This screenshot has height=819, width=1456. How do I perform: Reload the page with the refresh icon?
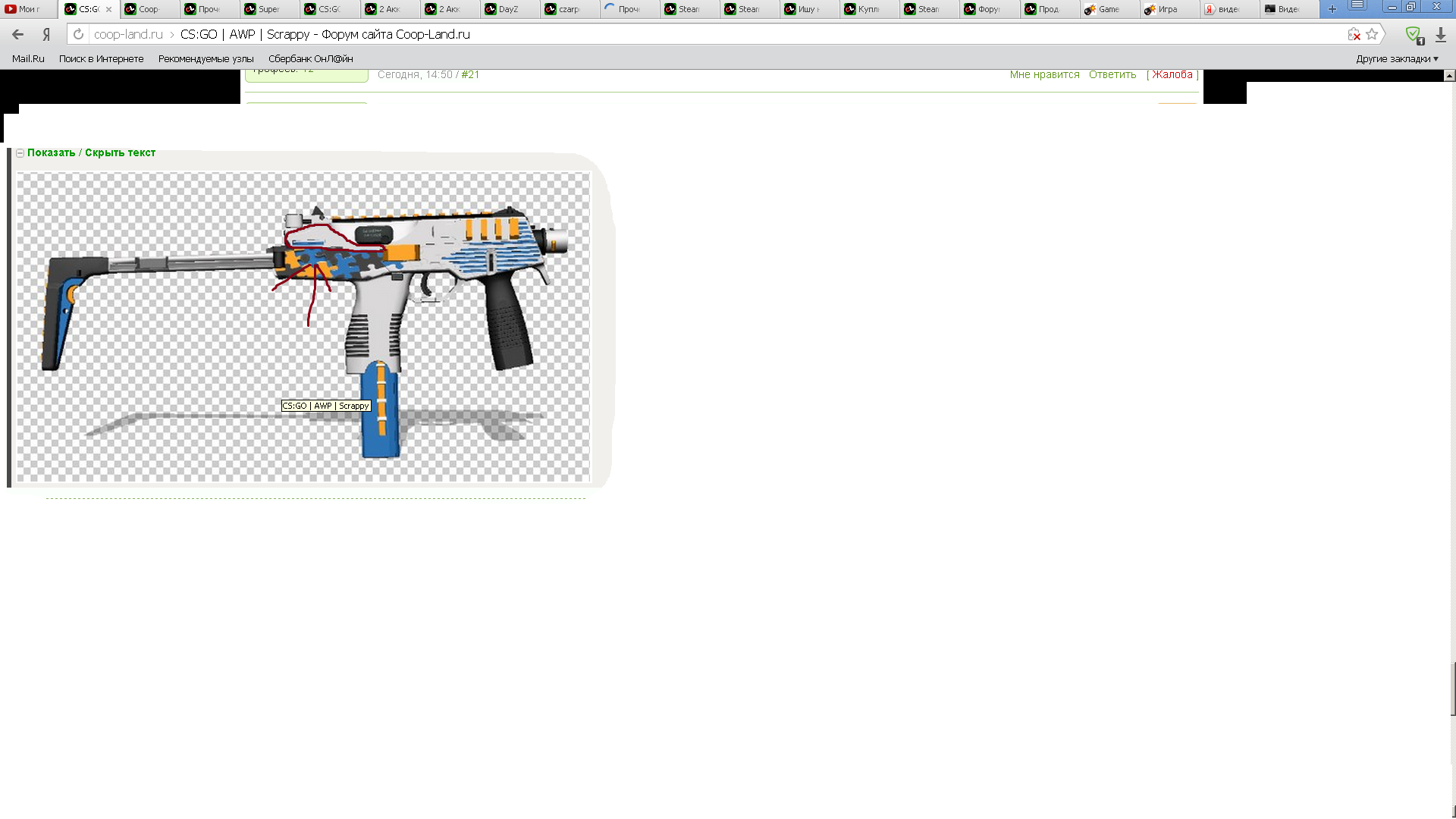tap(78, 34)
